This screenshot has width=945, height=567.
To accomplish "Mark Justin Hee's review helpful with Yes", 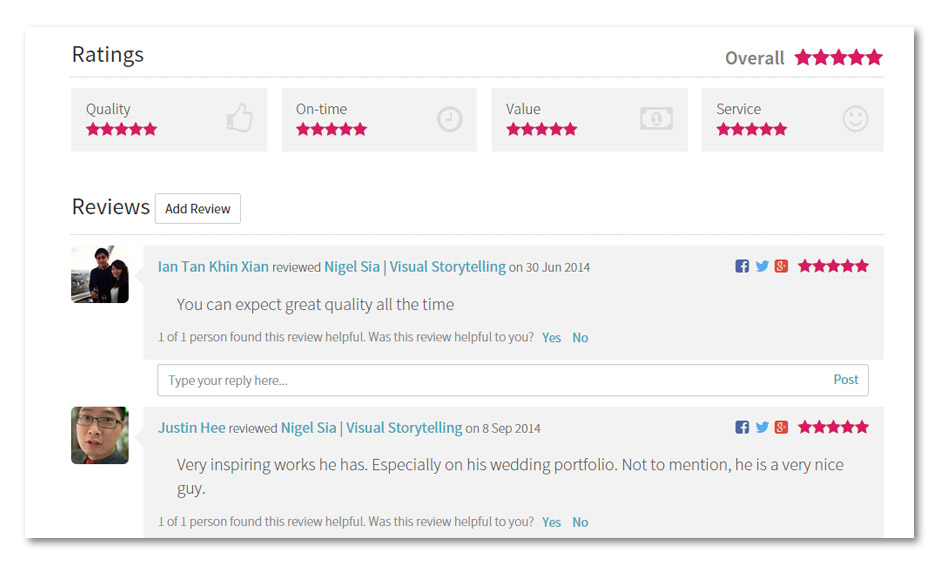I will (x=551, y=522).
